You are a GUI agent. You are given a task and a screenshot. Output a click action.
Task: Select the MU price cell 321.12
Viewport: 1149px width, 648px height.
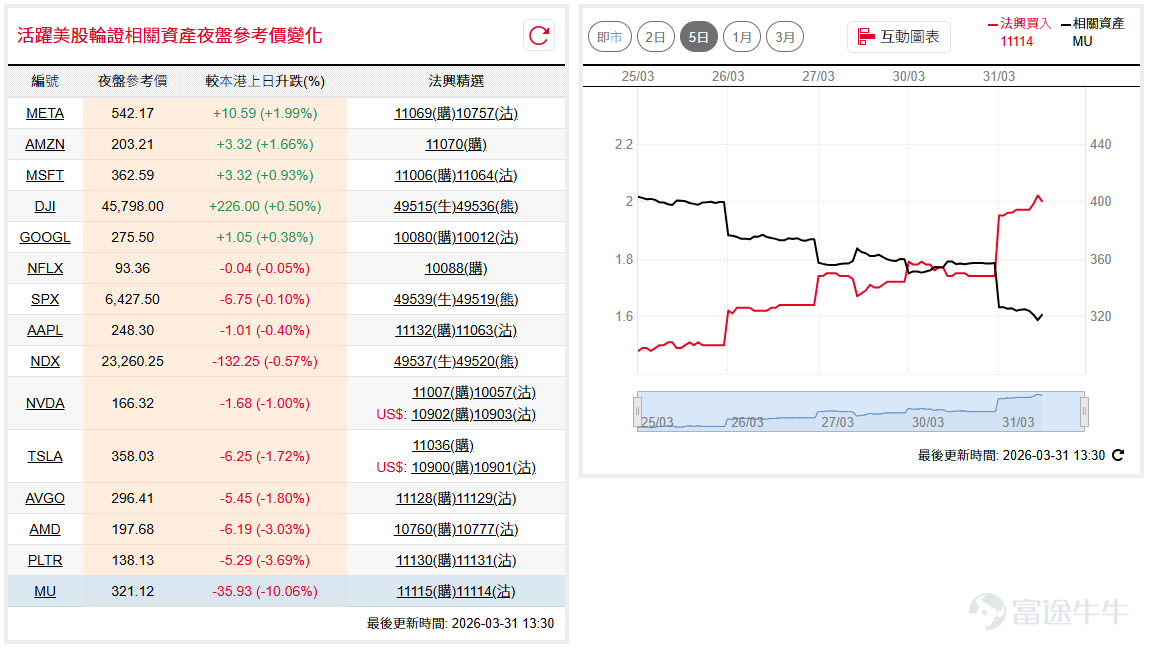(133, 592)
